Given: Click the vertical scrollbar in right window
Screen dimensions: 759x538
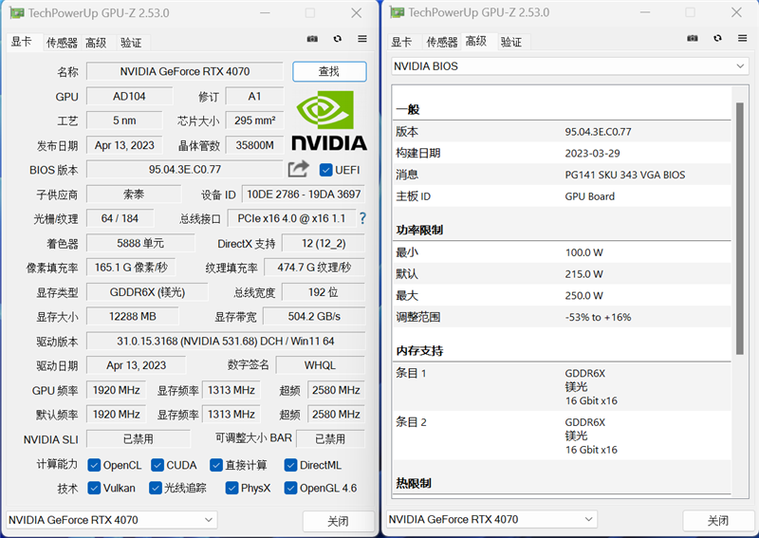Looking at the screenshot, I should 740,228.
